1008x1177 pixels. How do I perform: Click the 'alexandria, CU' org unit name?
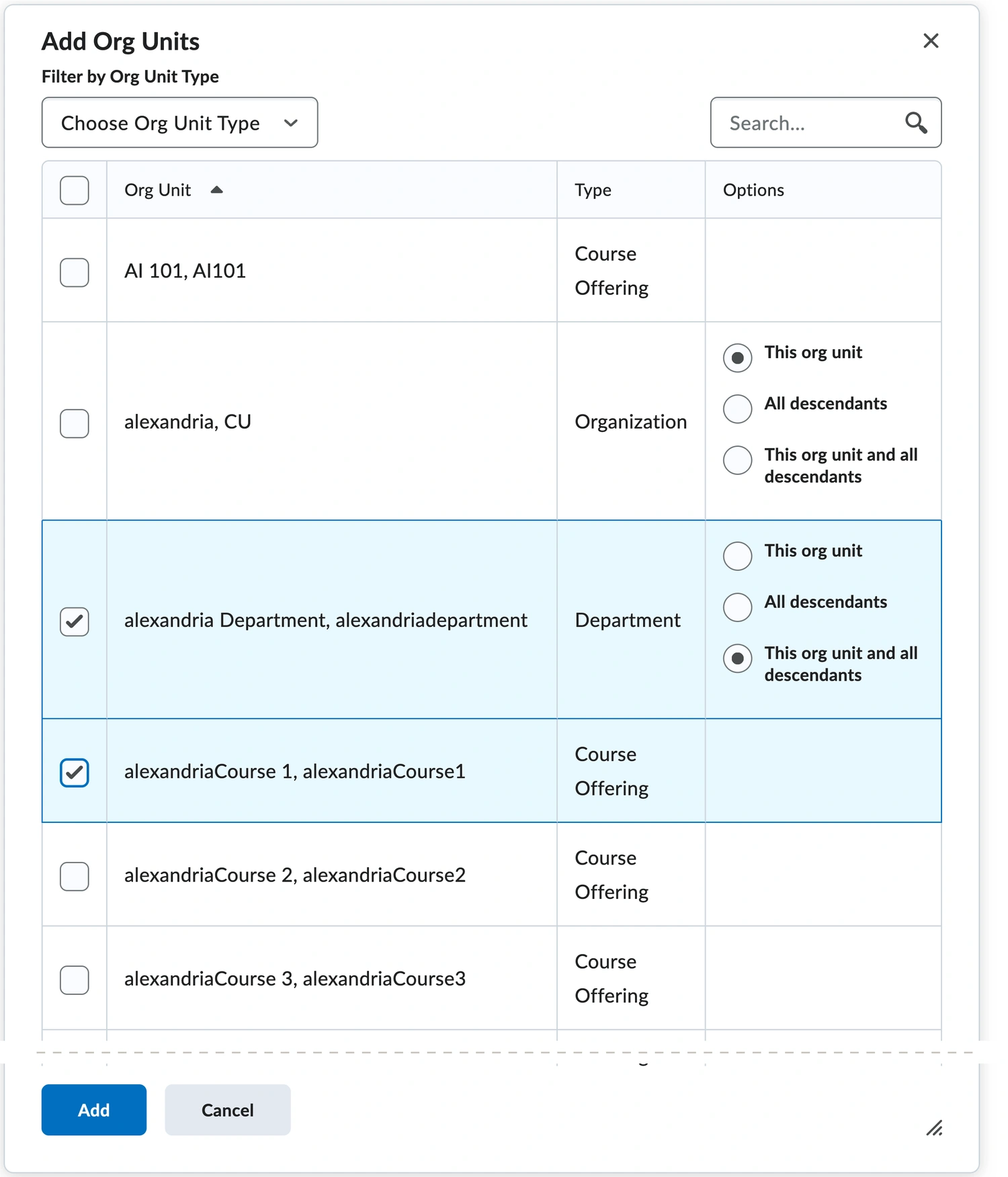pyautogui.click(x=187, y=422)
